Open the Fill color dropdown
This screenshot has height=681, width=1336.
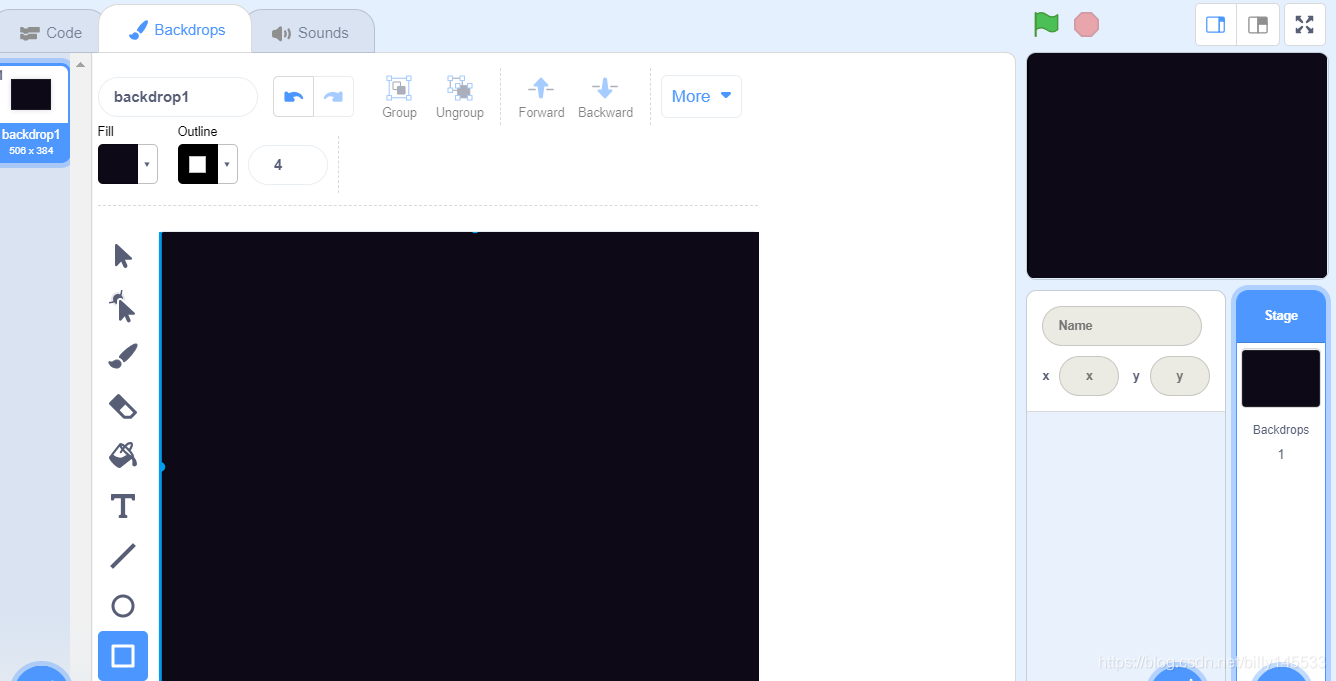click(148, 164)
